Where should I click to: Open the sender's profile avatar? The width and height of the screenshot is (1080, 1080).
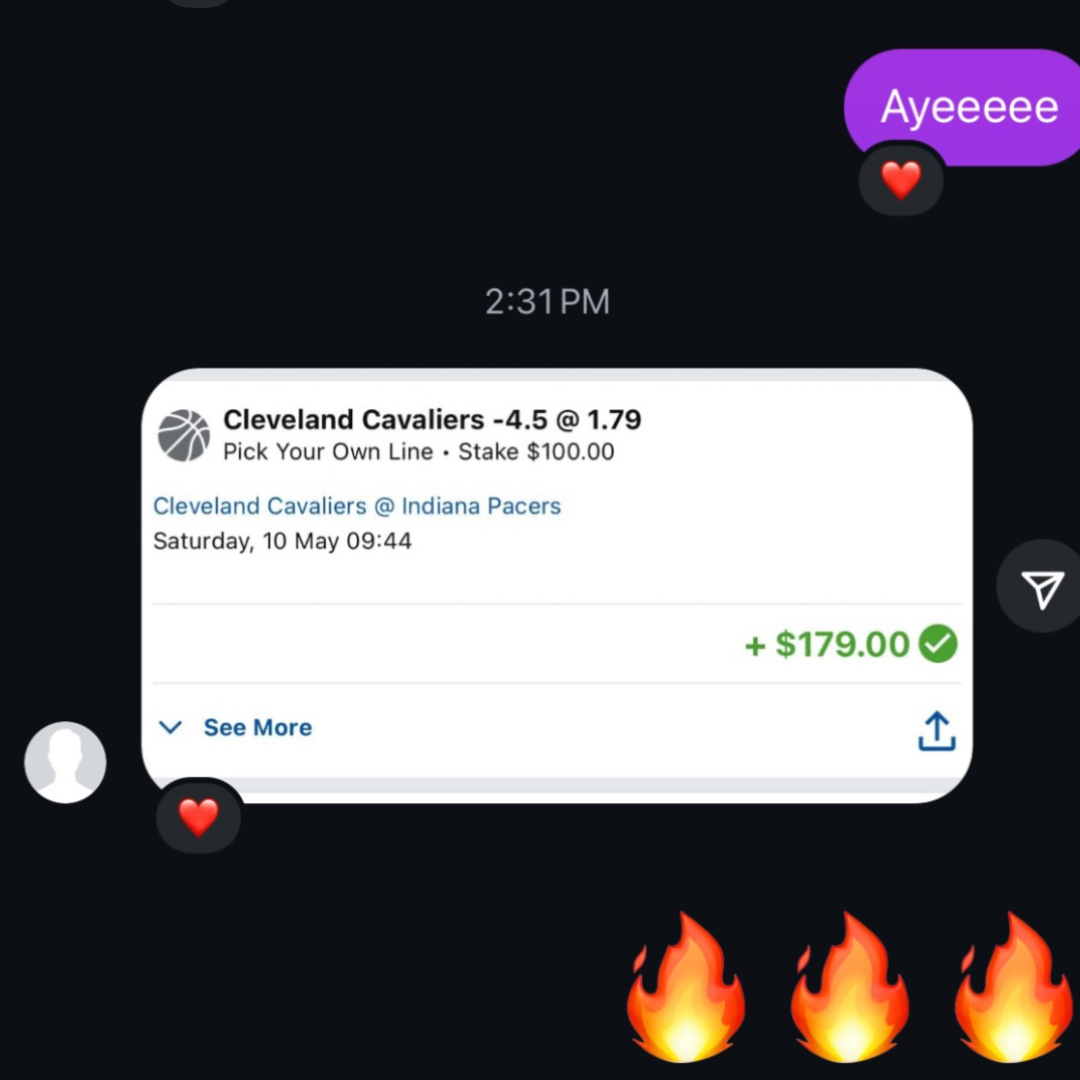coord(65,762)
